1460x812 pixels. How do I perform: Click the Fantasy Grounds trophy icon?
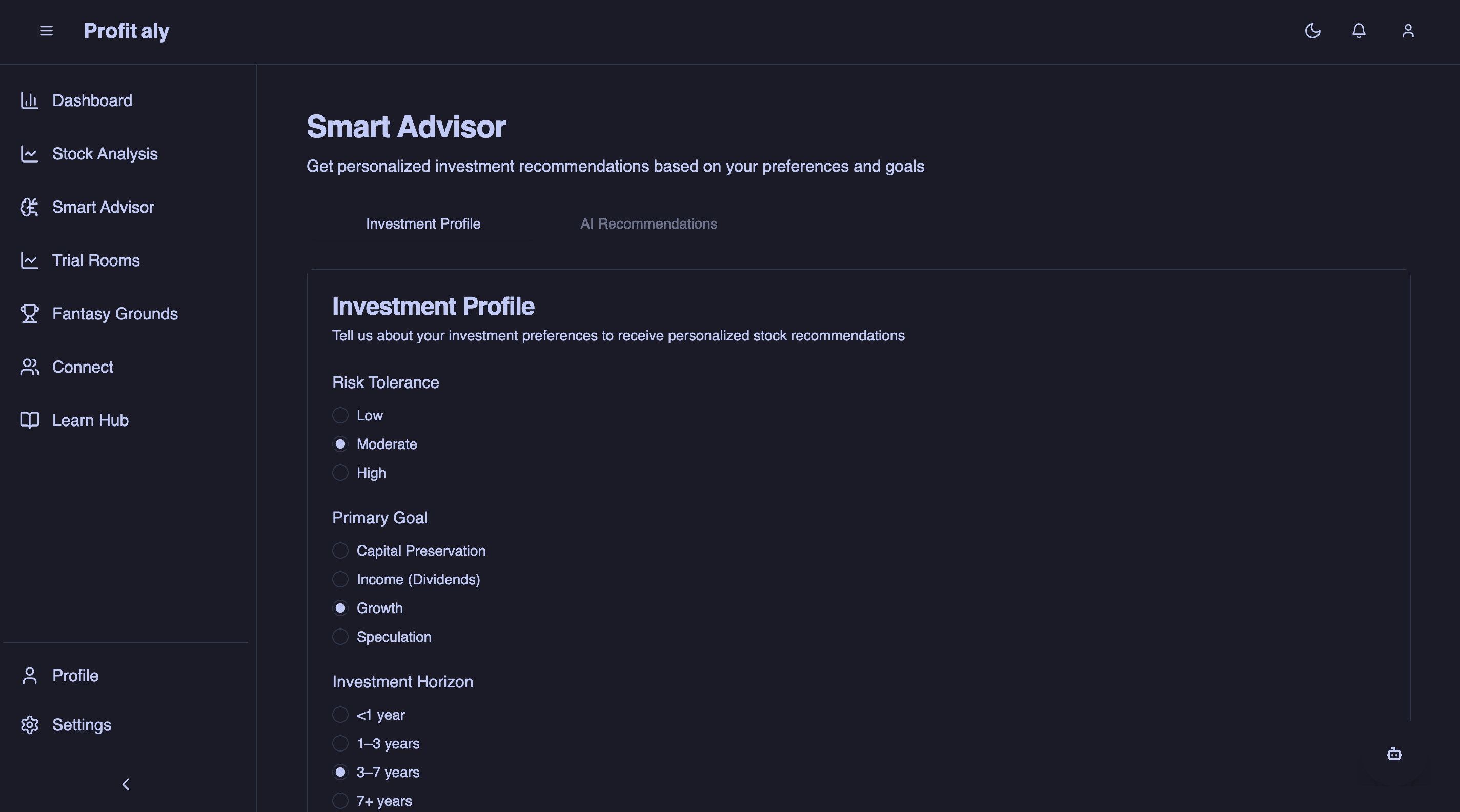29,313
